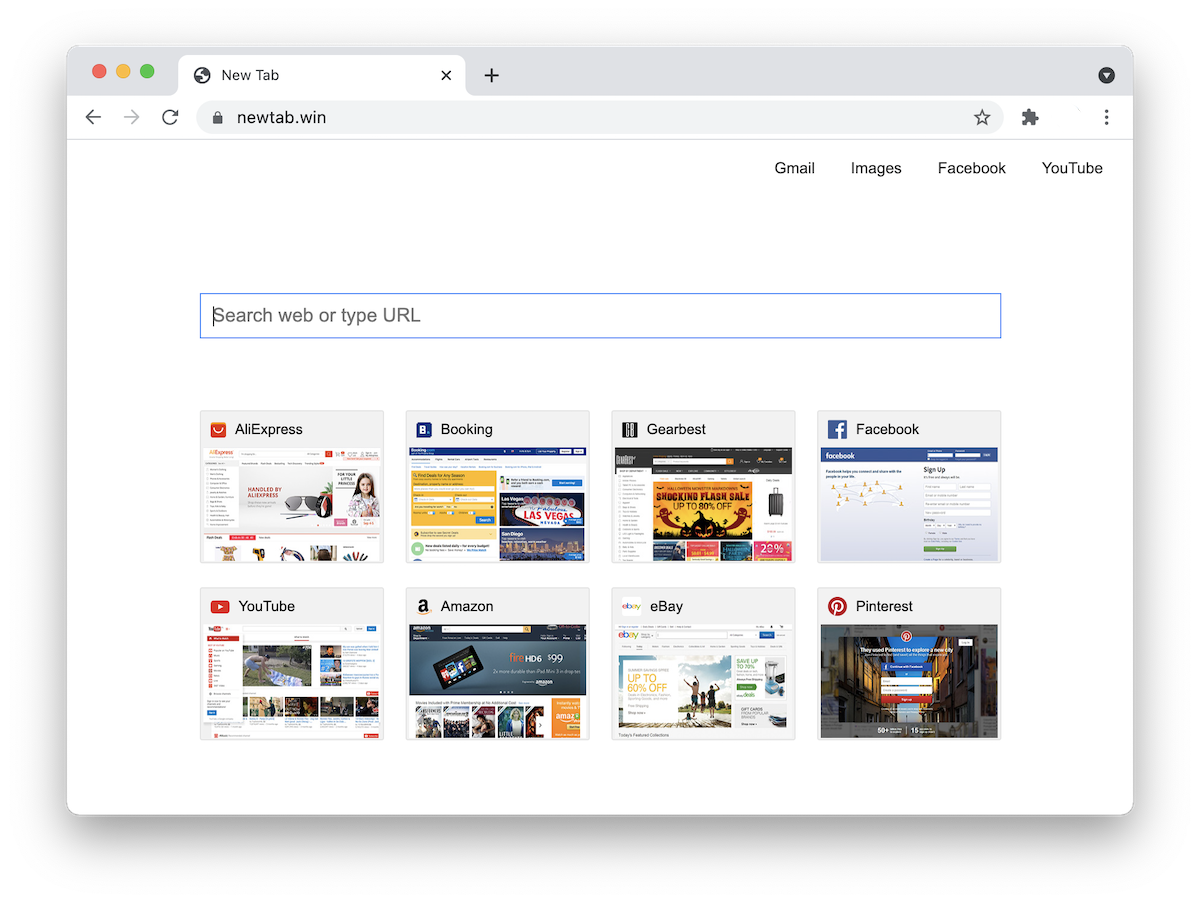This screenshot has height=903, width=1200.
Task: Click the Pinterest tile icon
Action: [837, 606]
